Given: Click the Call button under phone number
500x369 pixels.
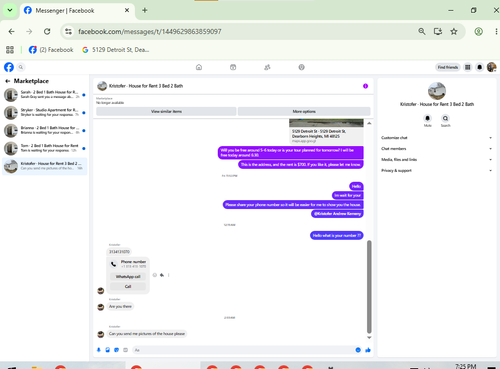Looking at the screenshot, I should pos(128,286).
